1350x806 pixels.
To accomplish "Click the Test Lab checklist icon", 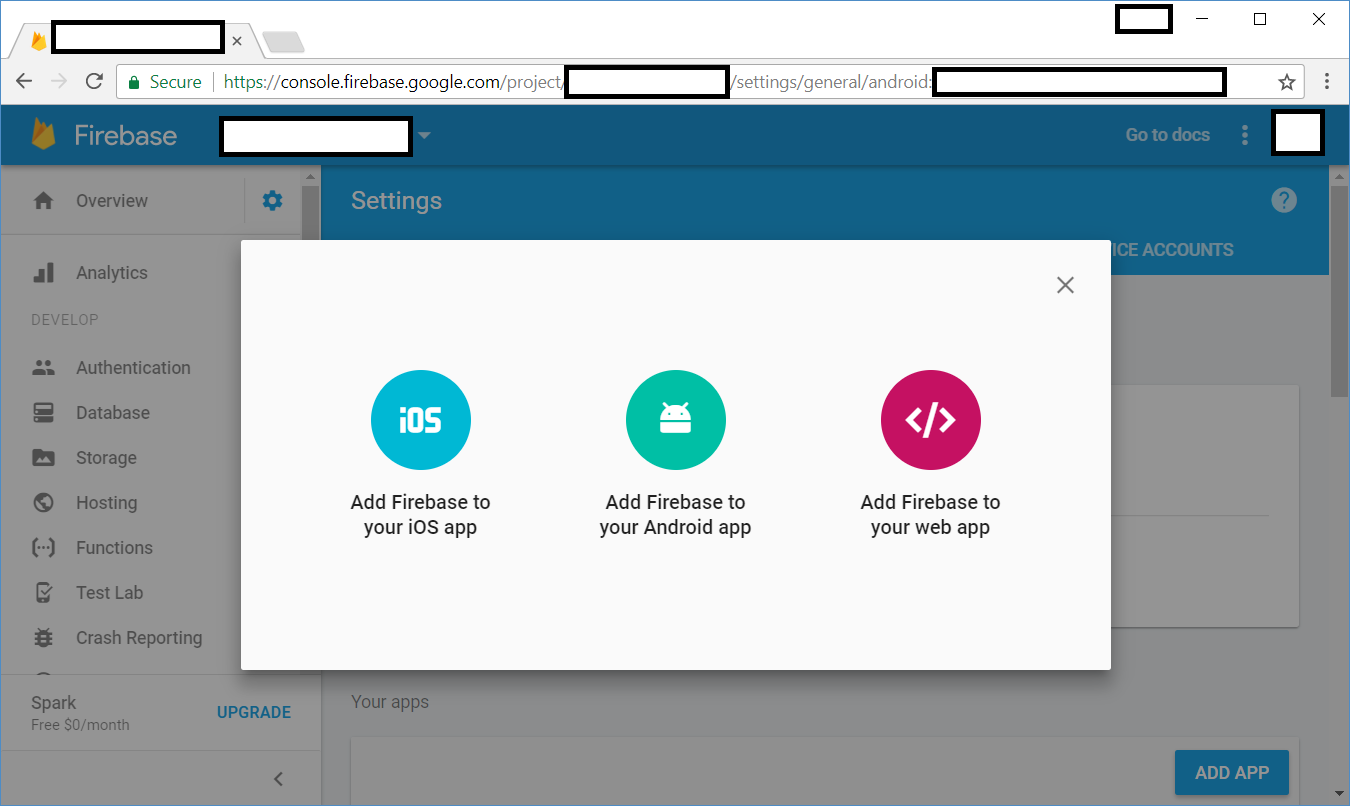I will pos(43,593).
